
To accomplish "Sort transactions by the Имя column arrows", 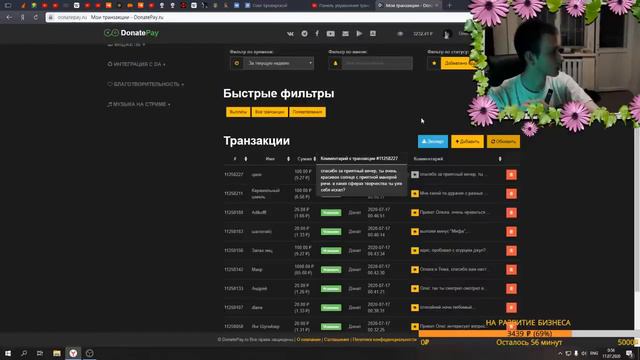I will pos(288,159).
